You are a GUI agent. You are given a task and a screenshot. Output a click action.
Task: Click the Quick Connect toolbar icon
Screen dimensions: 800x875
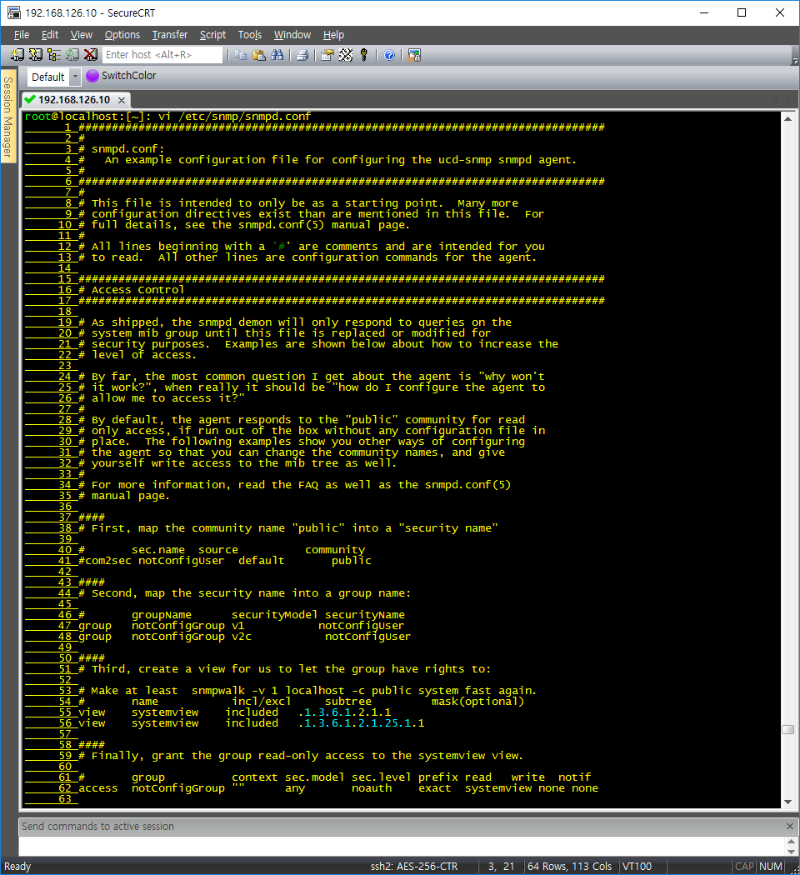click(35, 55)
